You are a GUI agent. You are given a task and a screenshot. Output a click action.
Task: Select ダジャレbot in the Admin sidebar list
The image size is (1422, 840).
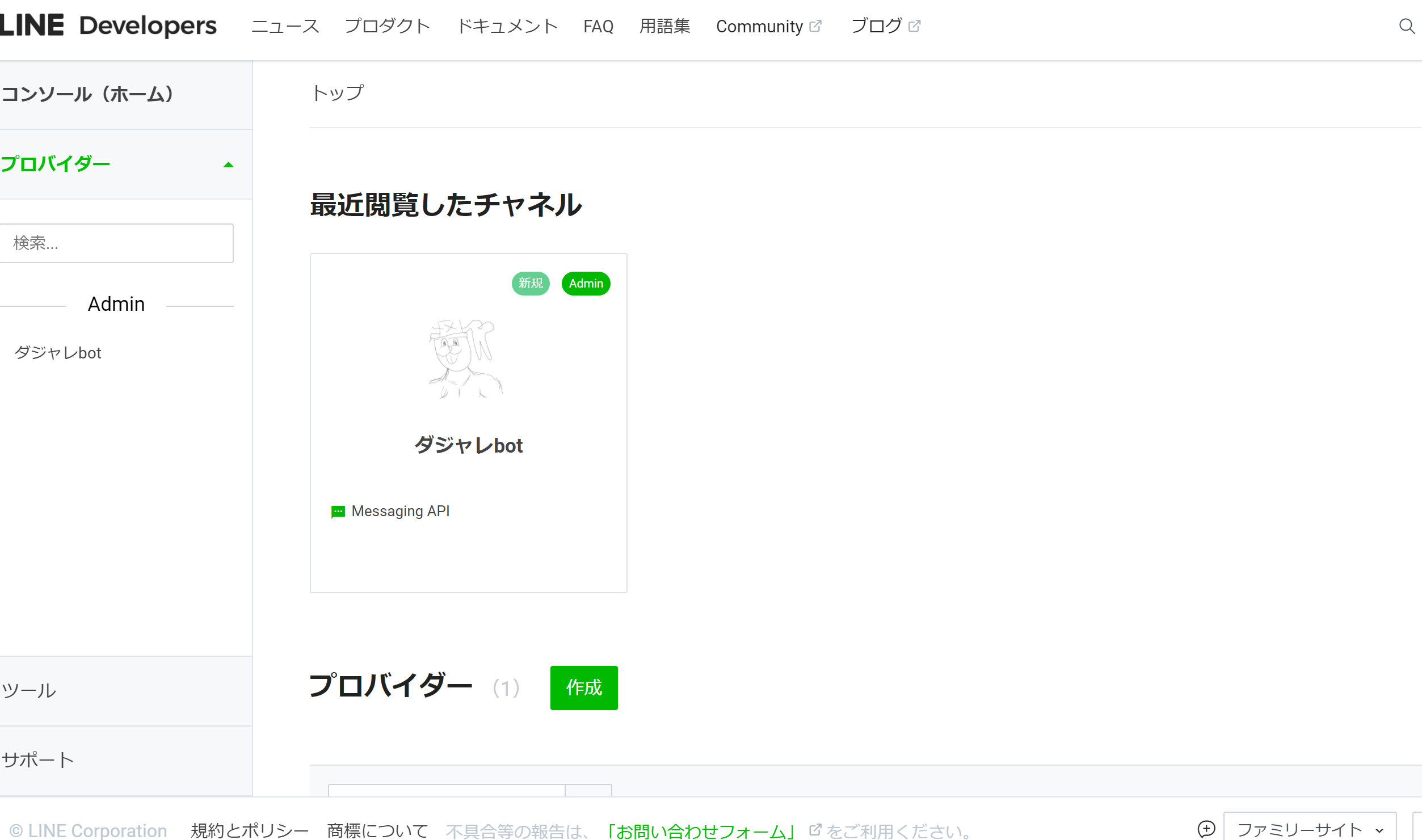(x=58, y=352)
